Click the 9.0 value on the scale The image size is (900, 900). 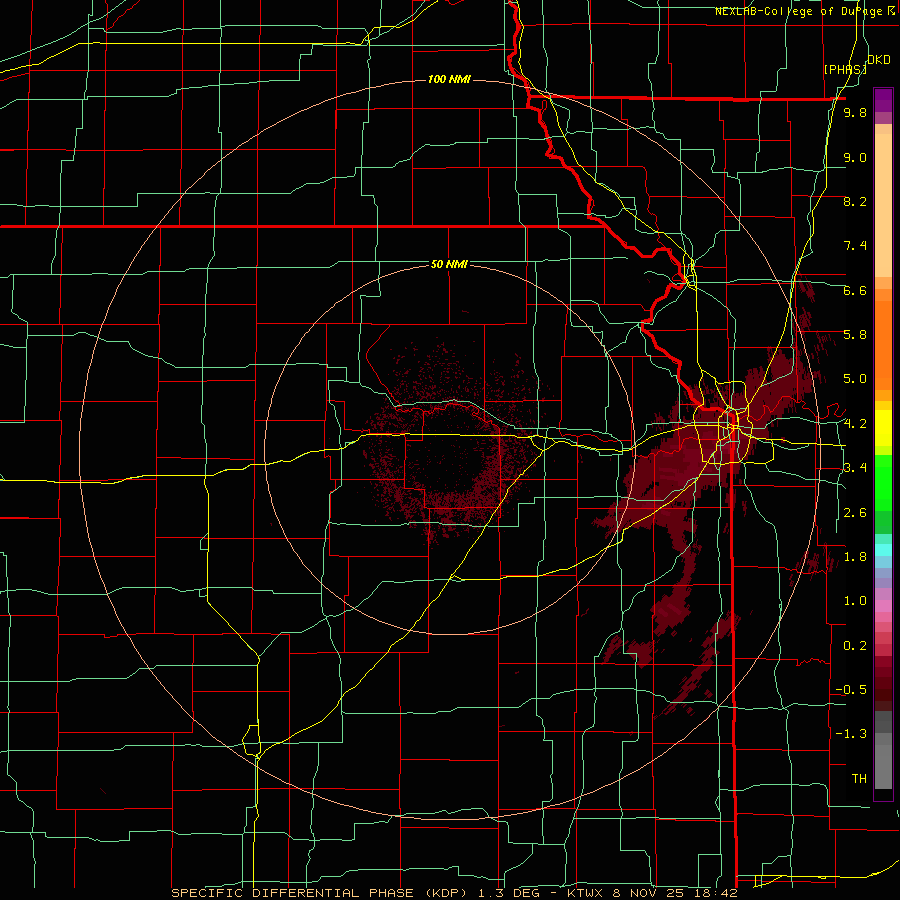855,157
